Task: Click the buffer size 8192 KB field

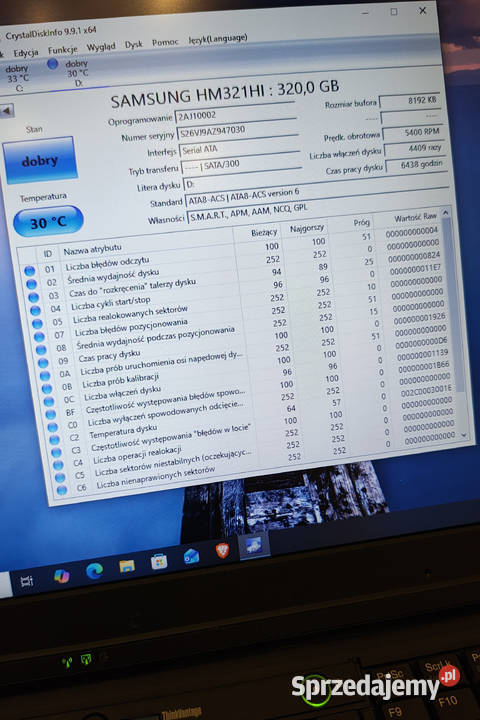Action: tap(410, 101)
